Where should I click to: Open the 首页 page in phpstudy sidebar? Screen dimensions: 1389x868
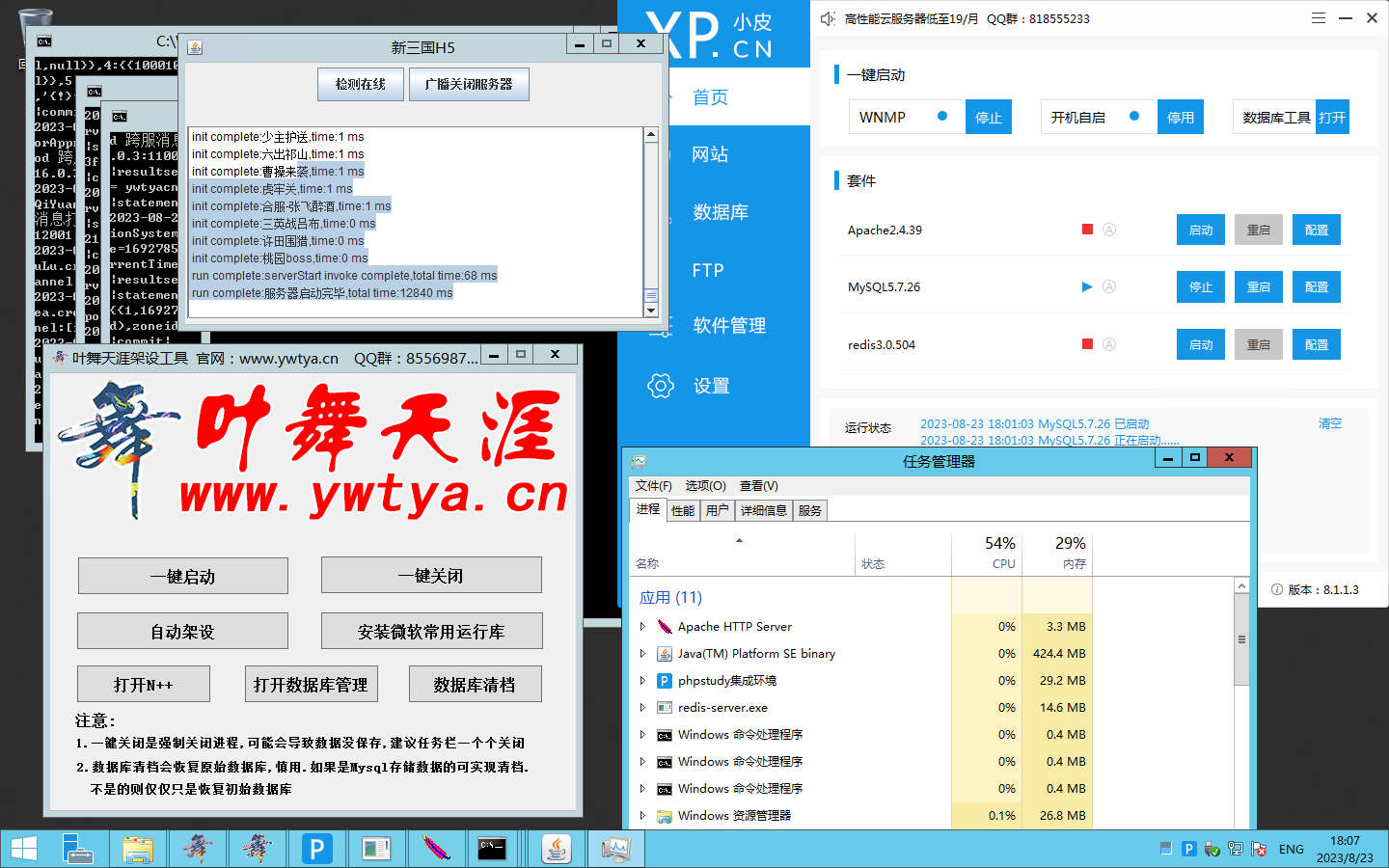click(711, 96)
